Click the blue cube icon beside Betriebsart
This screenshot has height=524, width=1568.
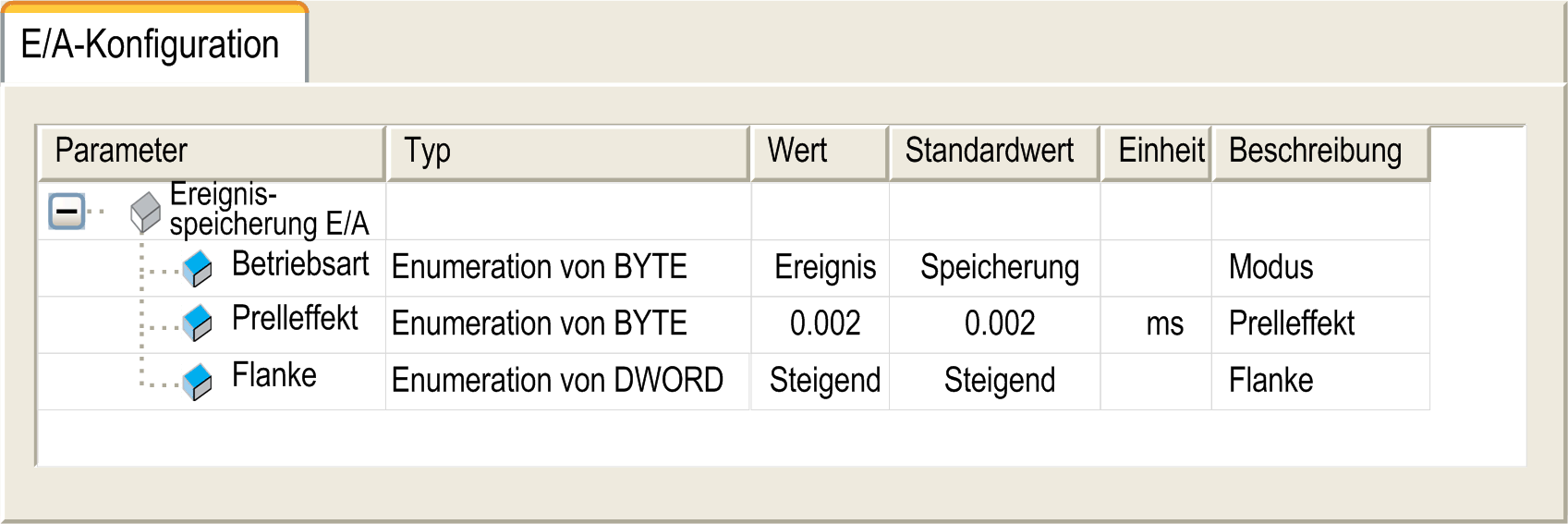click(x=197, y=269)
